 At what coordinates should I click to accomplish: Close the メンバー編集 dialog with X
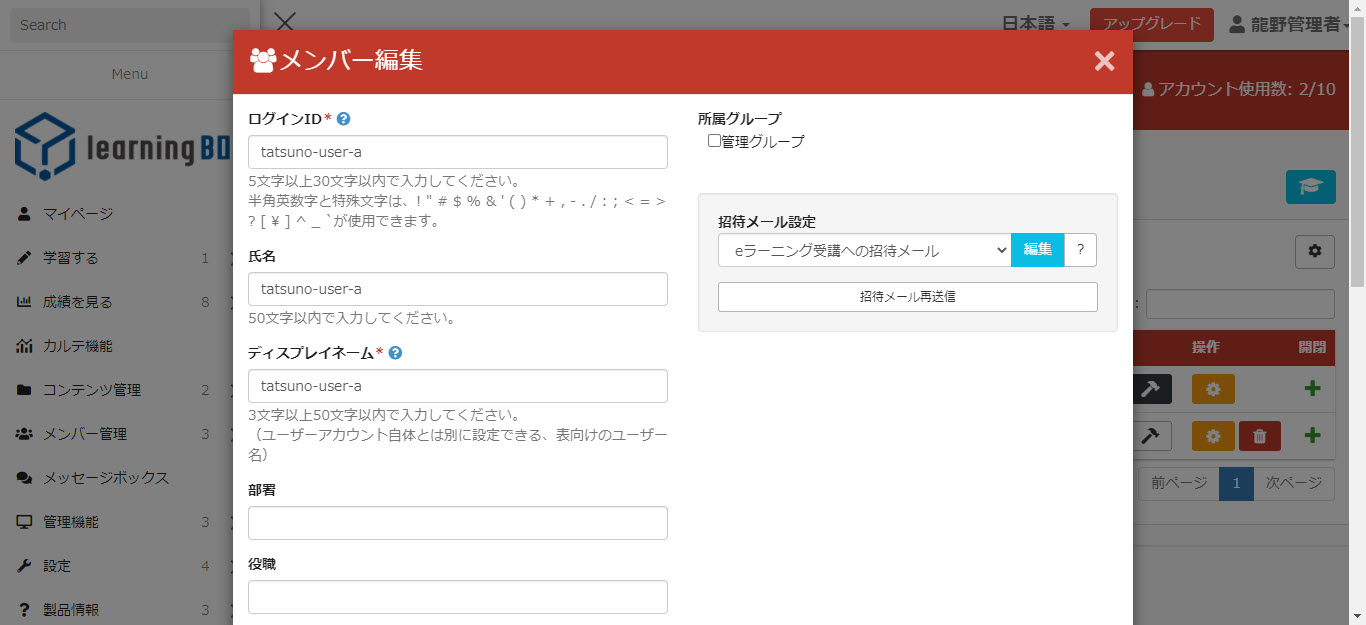(1104, 62)
